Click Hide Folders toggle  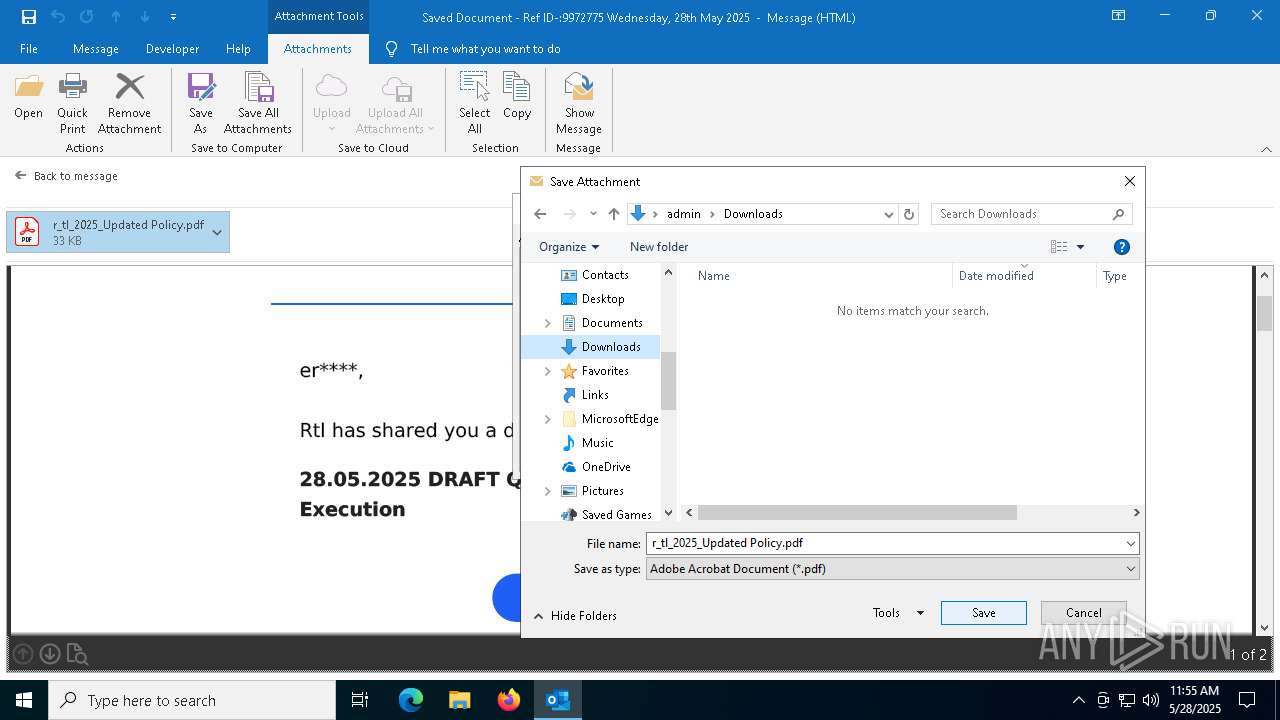[575, 616]
